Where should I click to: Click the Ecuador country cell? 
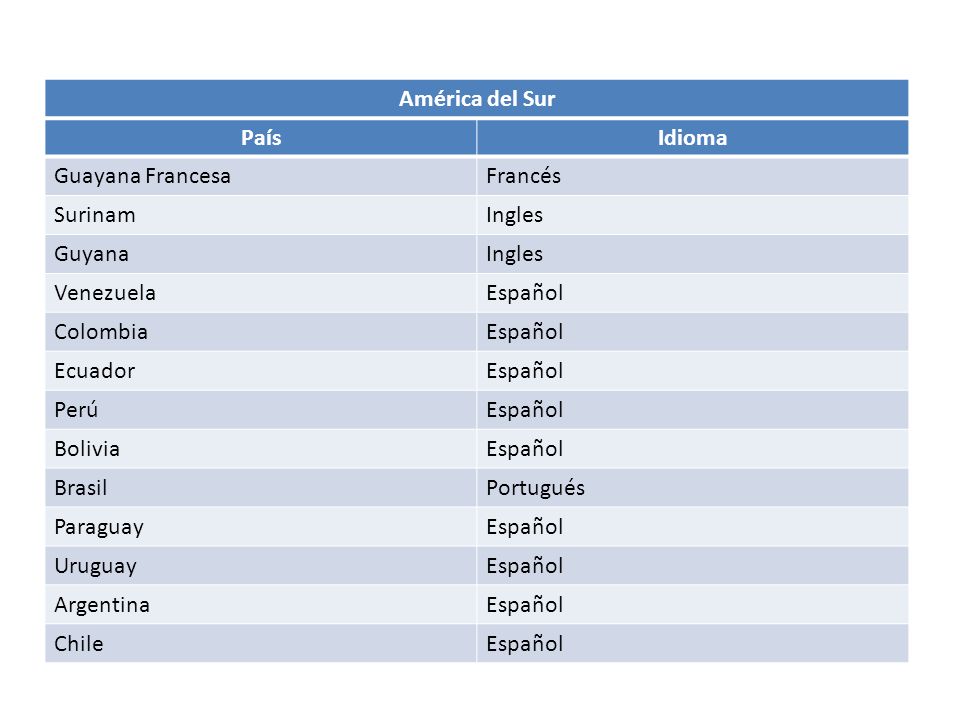click(261, 371)
